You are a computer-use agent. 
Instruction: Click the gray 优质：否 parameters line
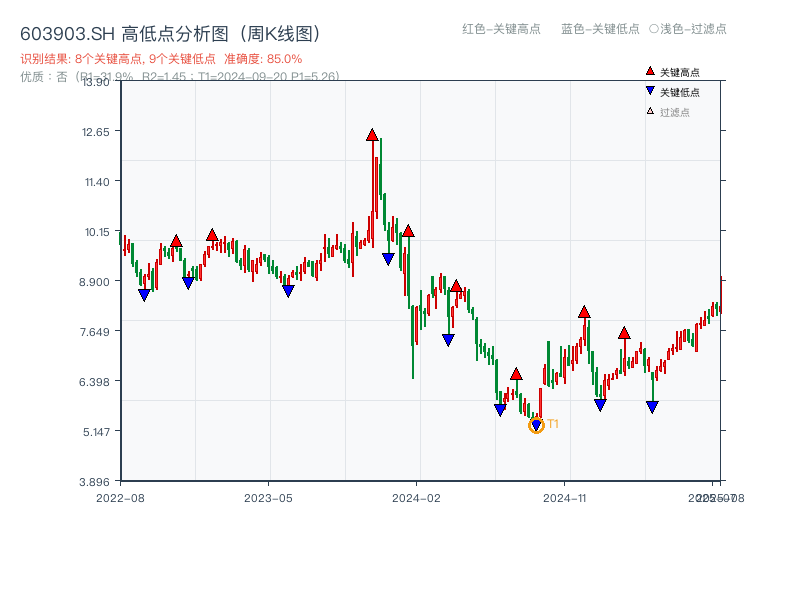180,77
